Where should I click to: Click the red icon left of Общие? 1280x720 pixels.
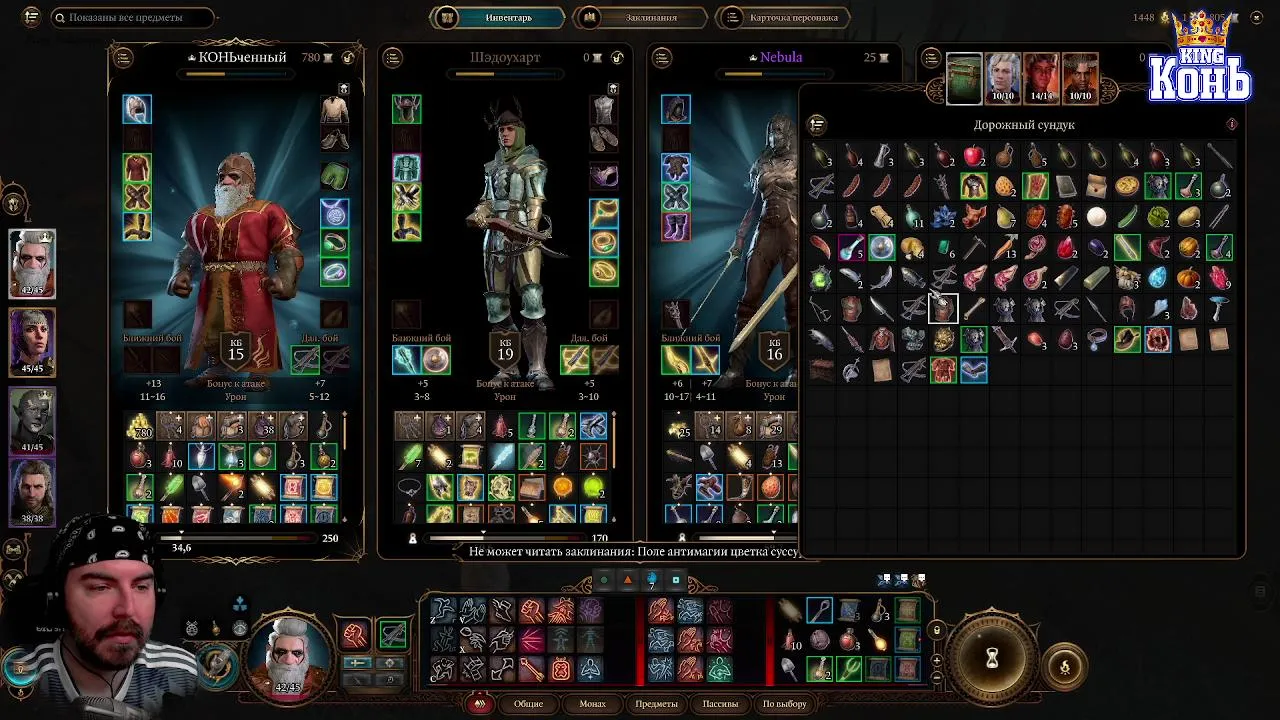[481, 704]
